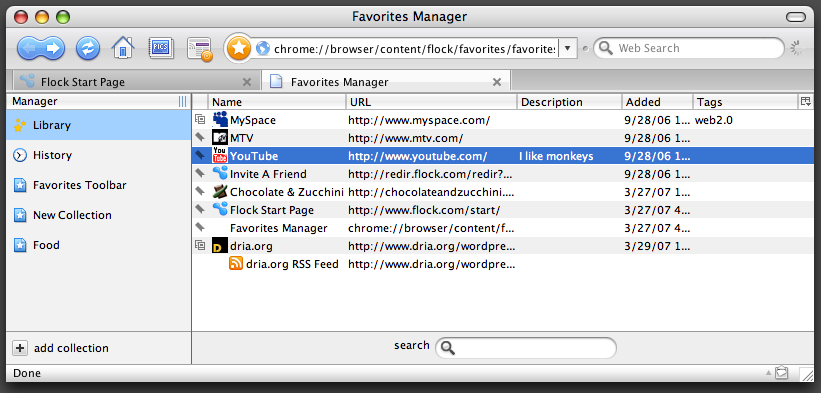The image size is (821, 393).
Task: Reload the page with the refresh icon
Action: (x=88, y=49)
